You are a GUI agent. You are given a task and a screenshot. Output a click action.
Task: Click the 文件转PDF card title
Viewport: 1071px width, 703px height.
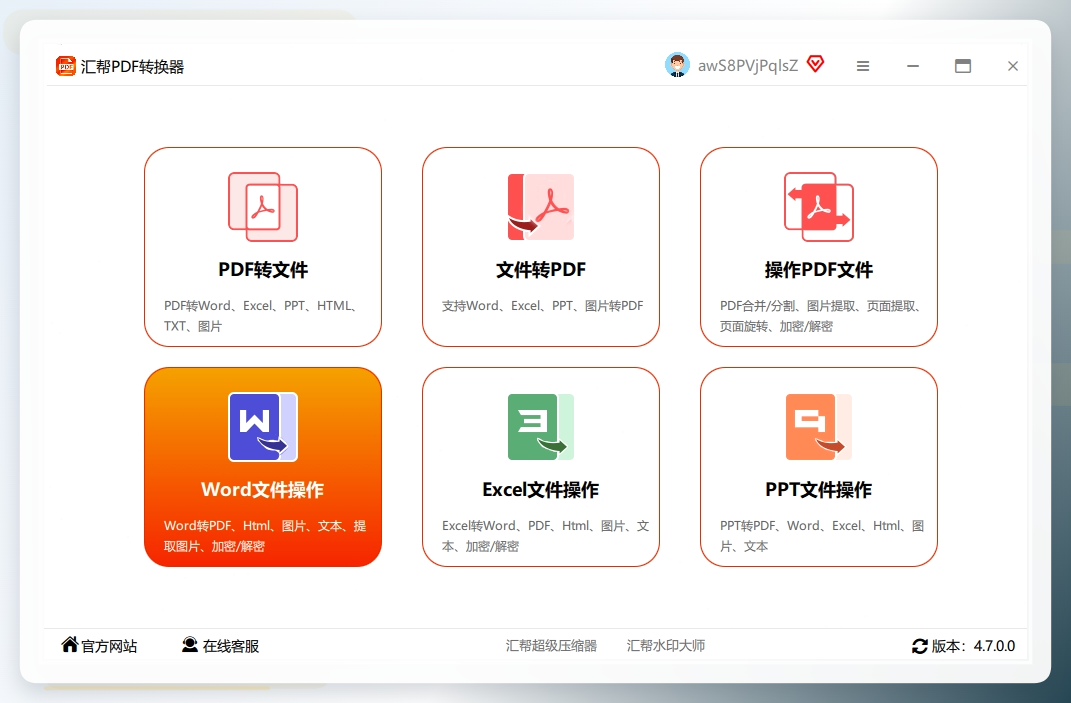[x=541, y=270]
